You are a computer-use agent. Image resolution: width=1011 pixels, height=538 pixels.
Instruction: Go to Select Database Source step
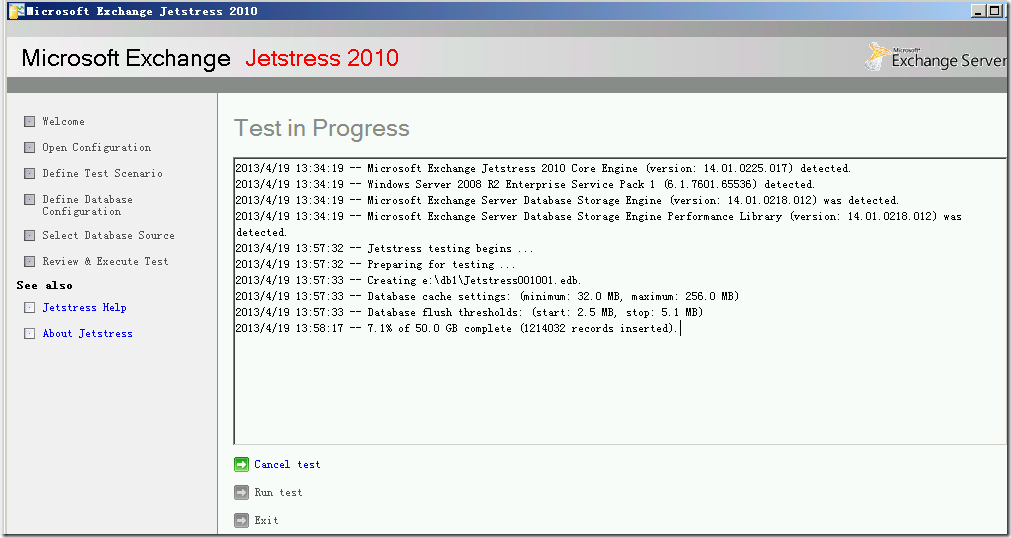click(108, 235)
